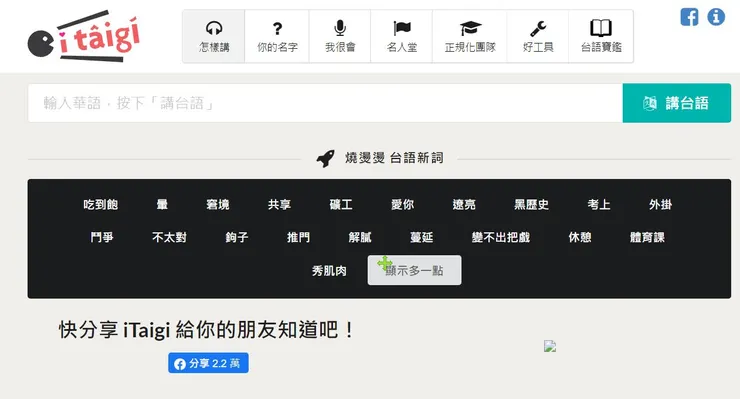Image resolution: width=740 pixels, height=399 pixels.
Task: Click the Facebook 分享 2.2 萬 button
Action: click(x=208, y=363)
